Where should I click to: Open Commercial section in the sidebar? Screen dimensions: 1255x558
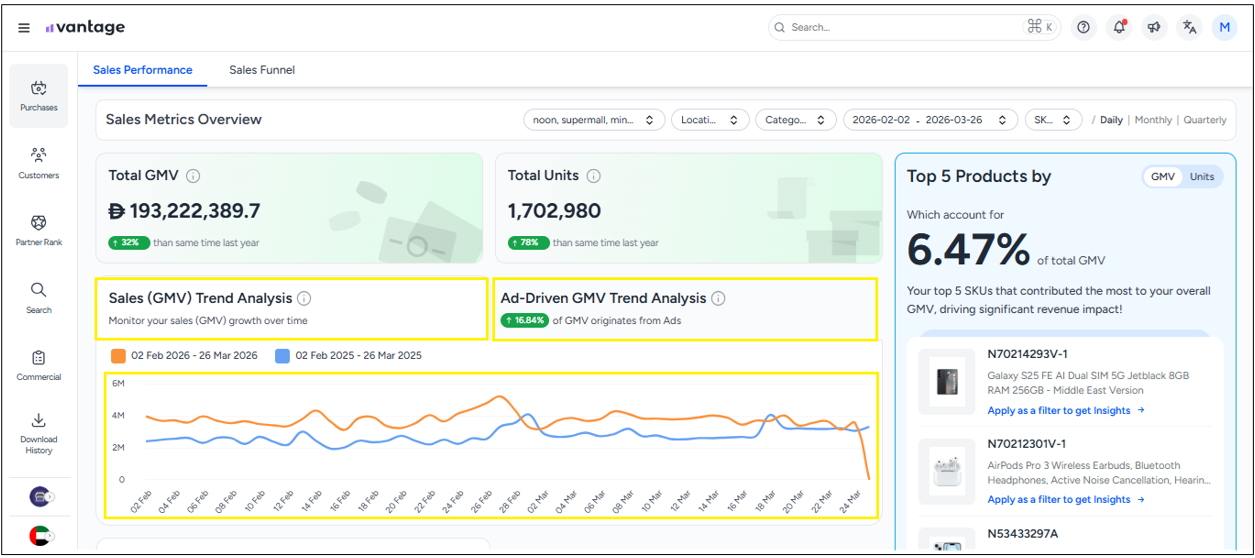[39, 365]
